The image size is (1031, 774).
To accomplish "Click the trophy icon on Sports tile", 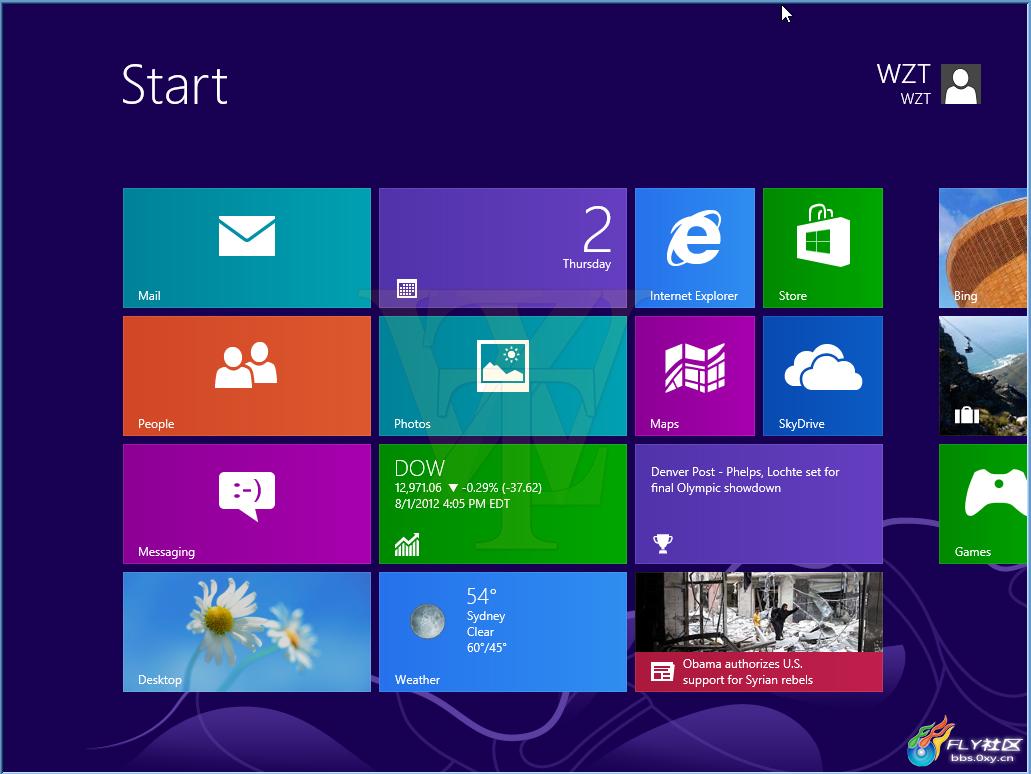I will [662, 544].
